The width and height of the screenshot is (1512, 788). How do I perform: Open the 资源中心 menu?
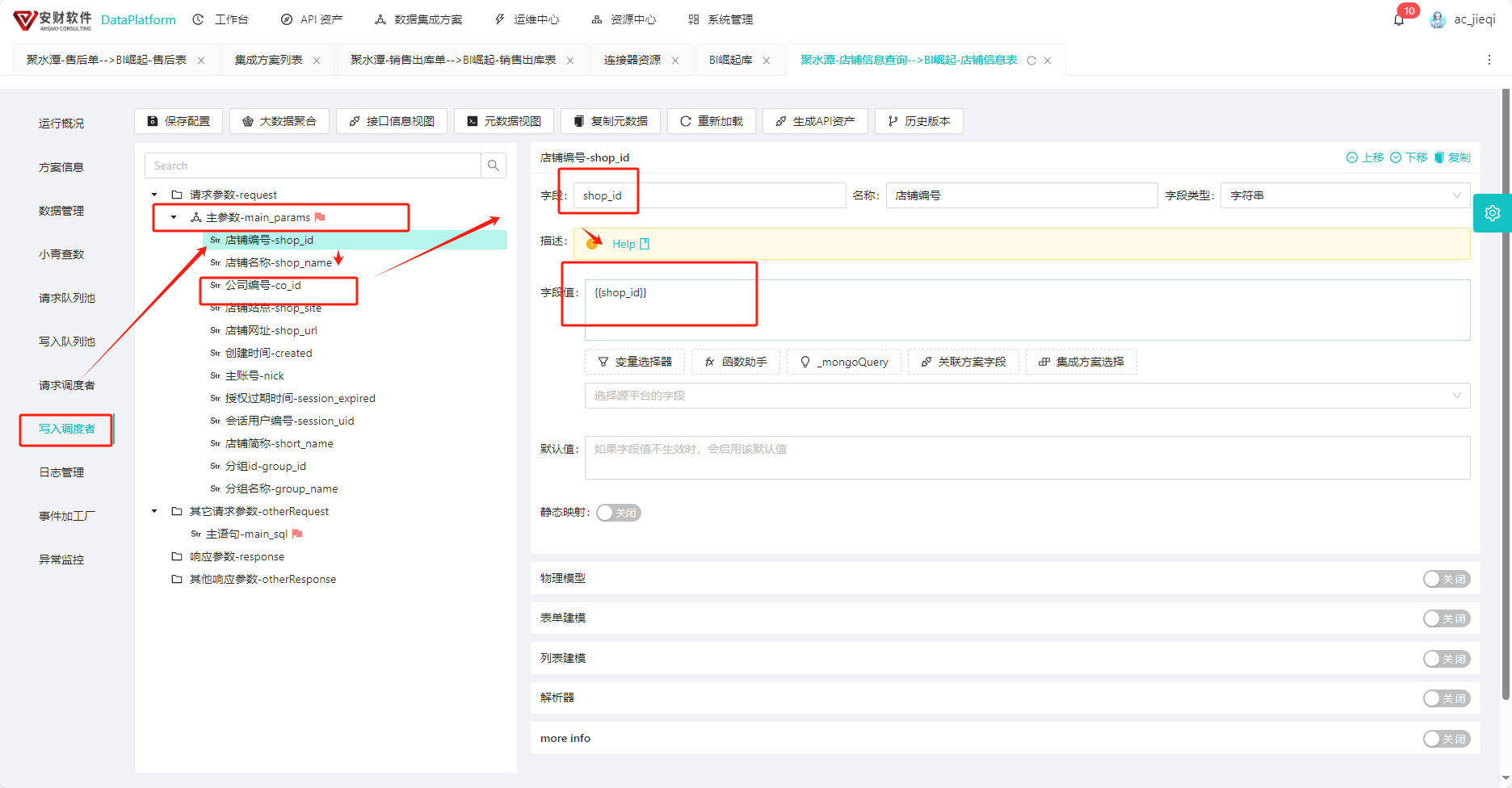point(624,19)
